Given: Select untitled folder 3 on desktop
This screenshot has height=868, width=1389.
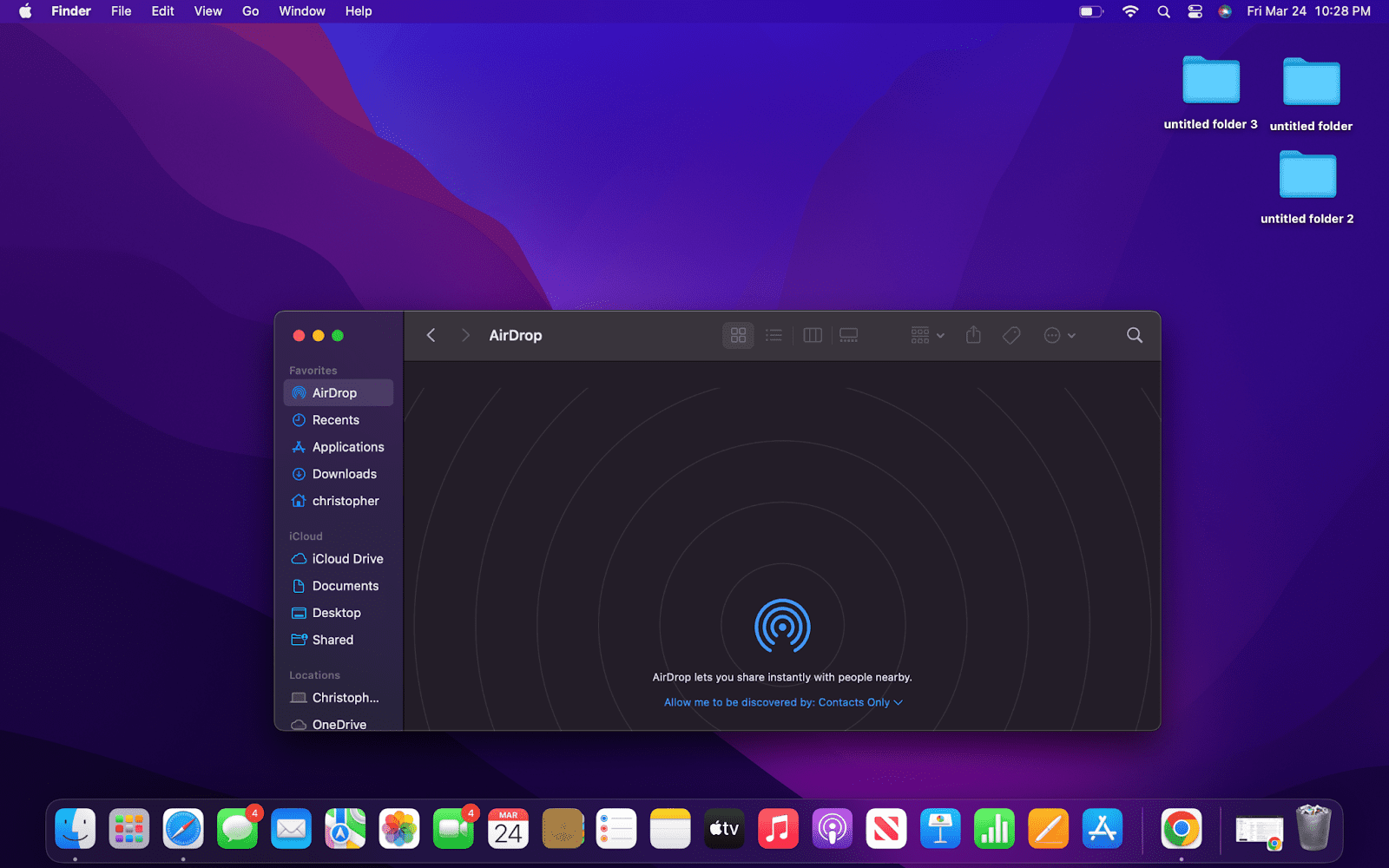Looking at the screenshot, I should coord(1211,93).
